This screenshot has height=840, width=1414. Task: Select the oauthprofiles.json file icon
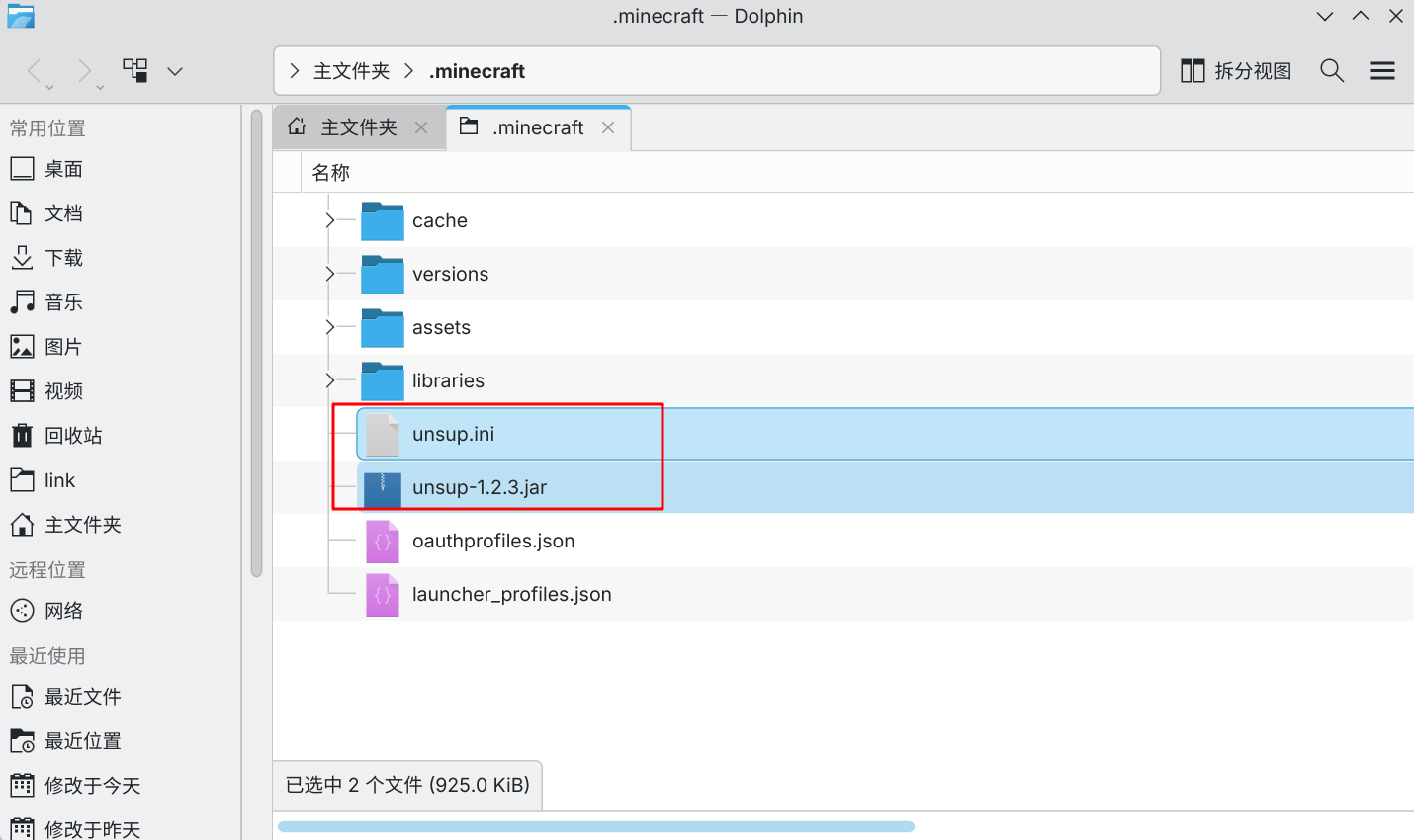point(383,541)
